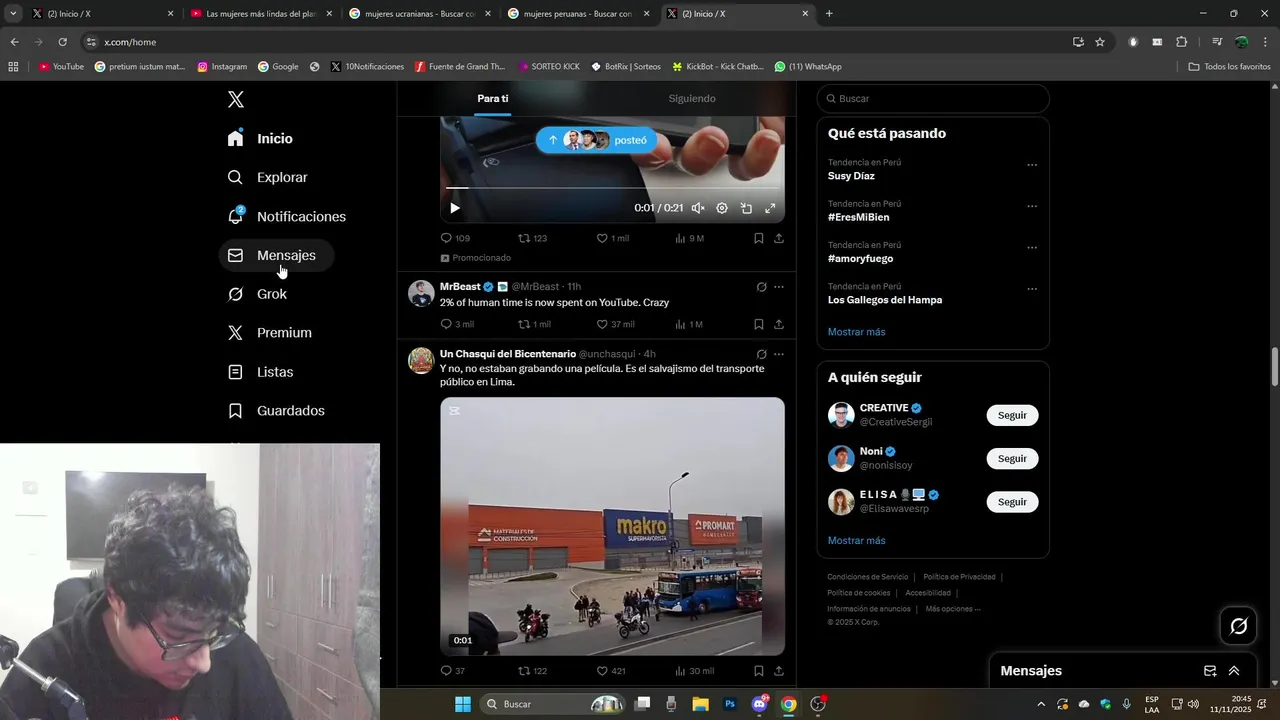The width and height of the screenshot is (1280, 720).
Task: Open more options on MrBeast's post
Action: (x=779, y=287)
